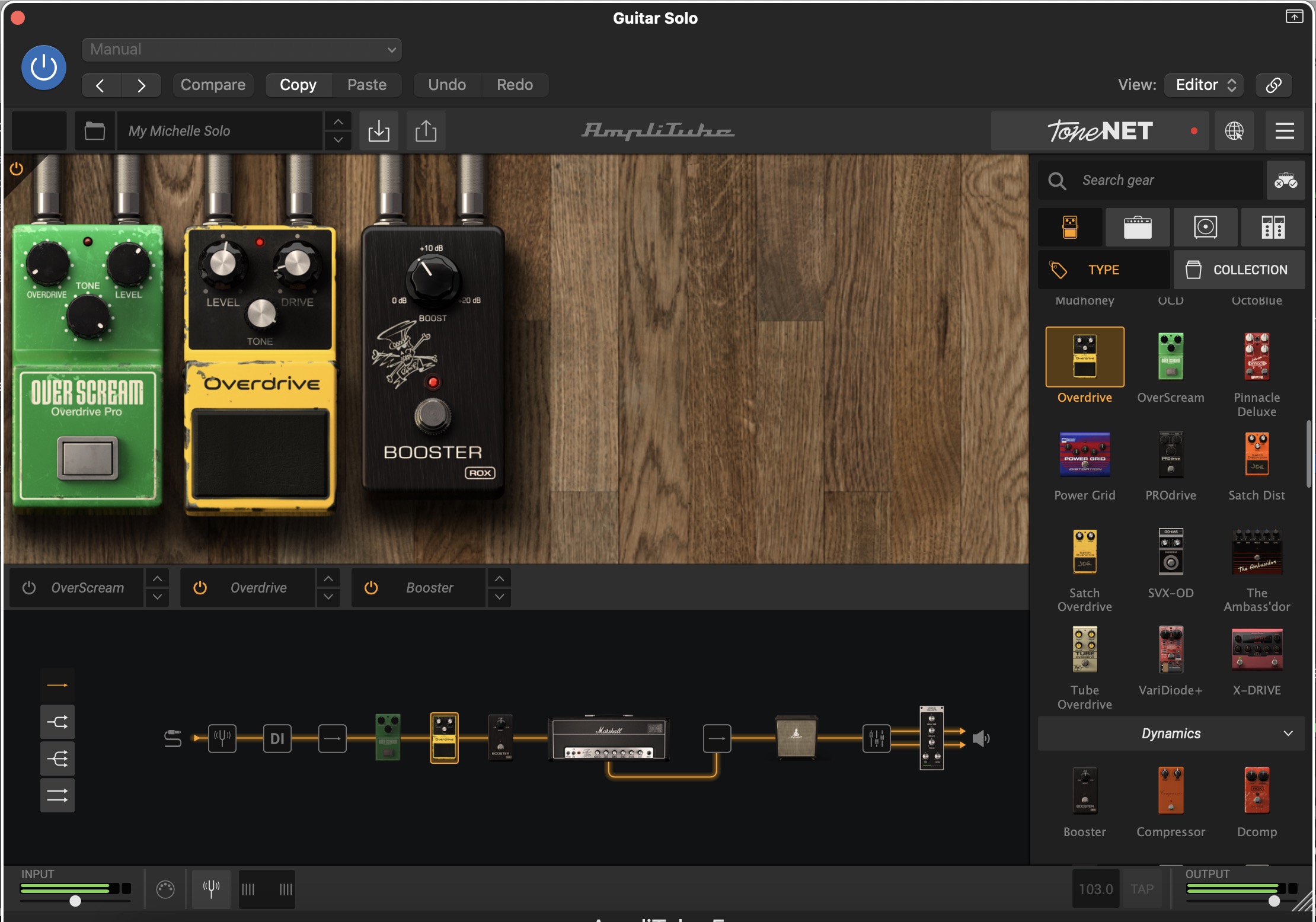Open the preset browser folder icon
The height and width of the screenshot is (922, 1316).
tap(94, 131)
